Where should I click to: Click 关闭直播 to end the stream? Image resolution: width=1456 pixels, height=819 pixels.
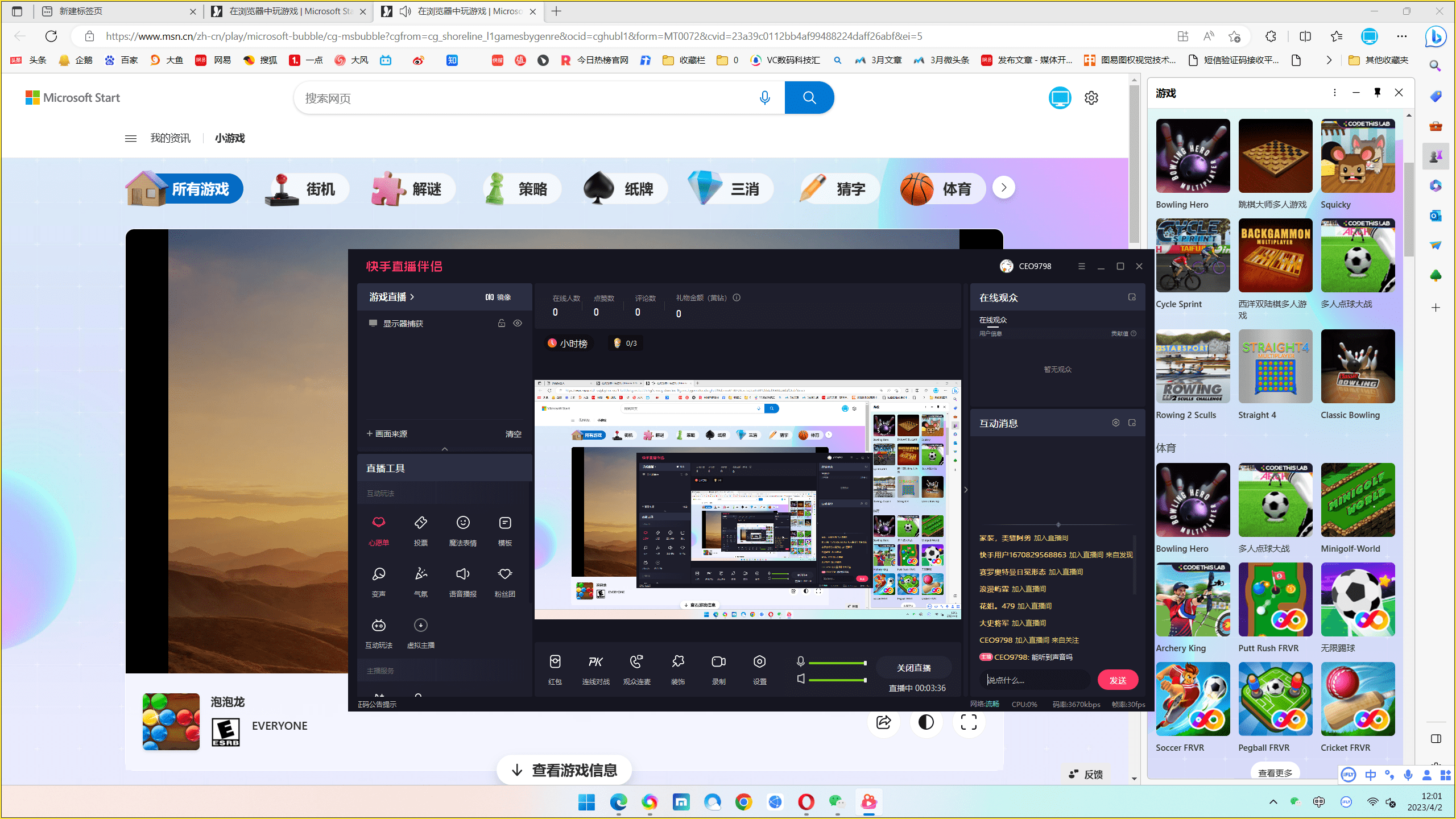coord(913,668)
